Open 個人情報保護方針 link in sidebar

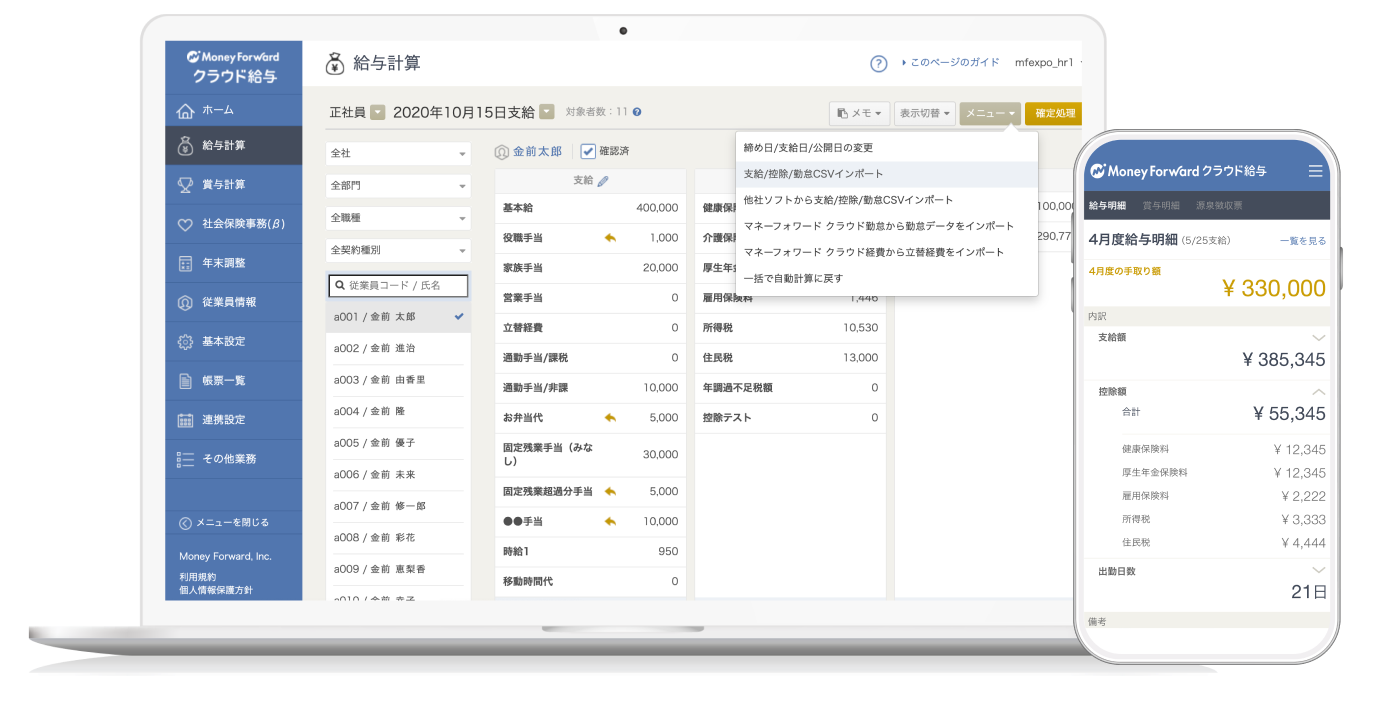point(216,590)
